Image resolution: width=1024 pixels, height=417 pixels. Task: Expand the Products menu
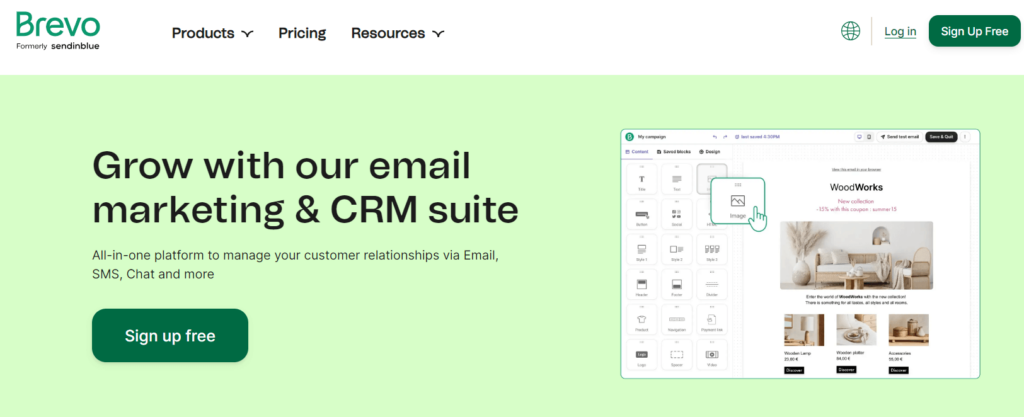coord(212,33)
